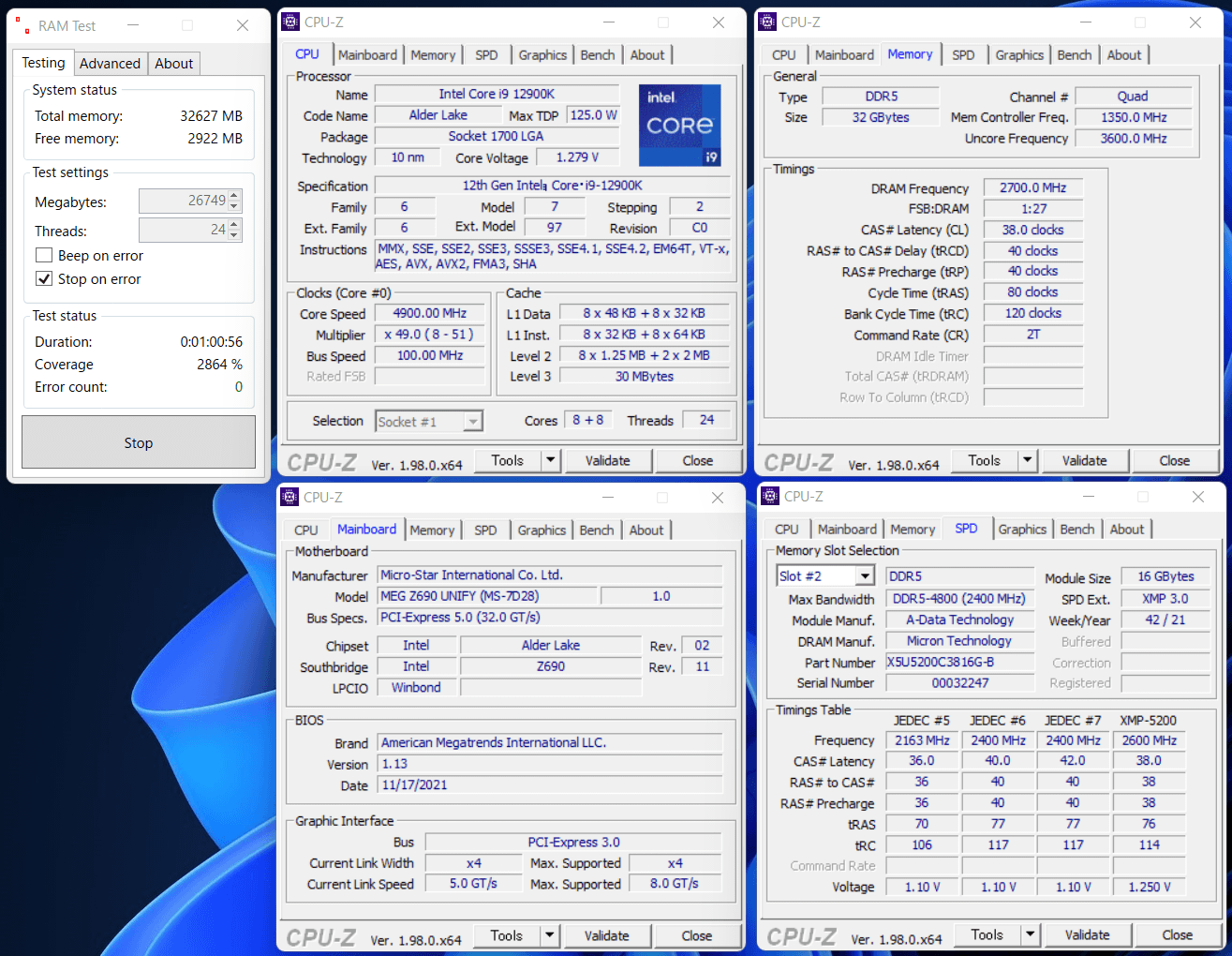
Task: Select the Testing tab in RAM Test
Action: (44, 63)
